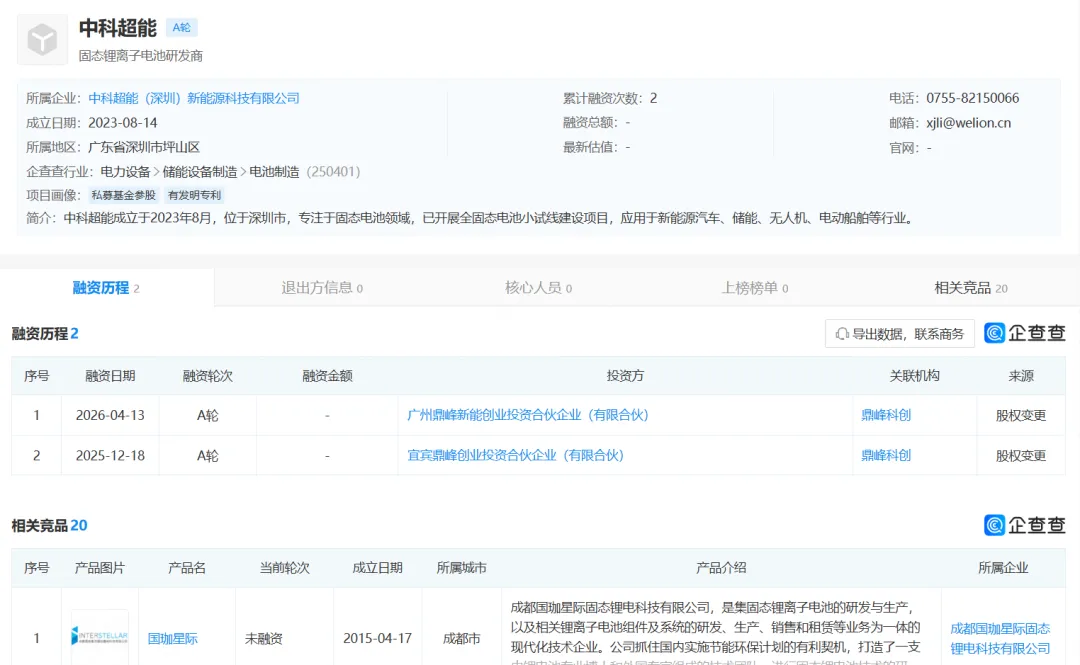Click the 成立日期 column header in competitors table
This screenshot has width=1080, height=665.
(x=377, y=568)
